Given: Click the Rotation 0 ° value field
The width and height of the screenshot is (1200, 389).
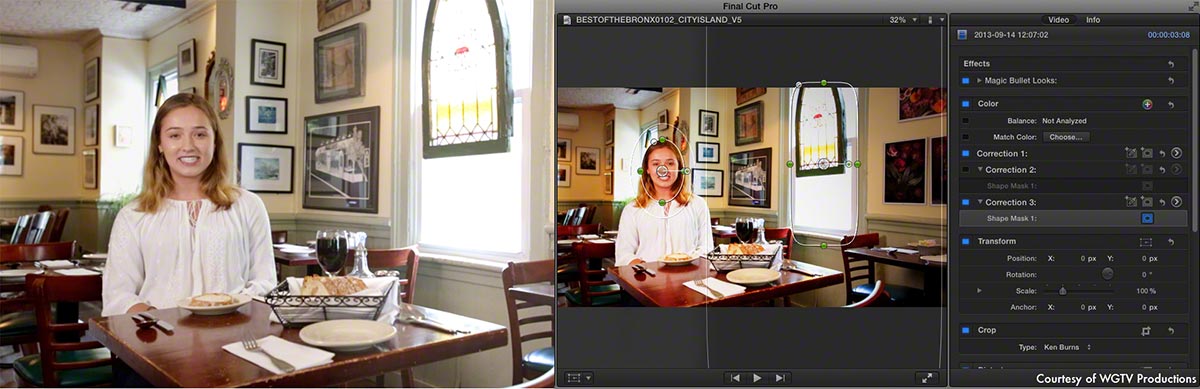Looking at the screenshot, I should tap(1147, 274).
